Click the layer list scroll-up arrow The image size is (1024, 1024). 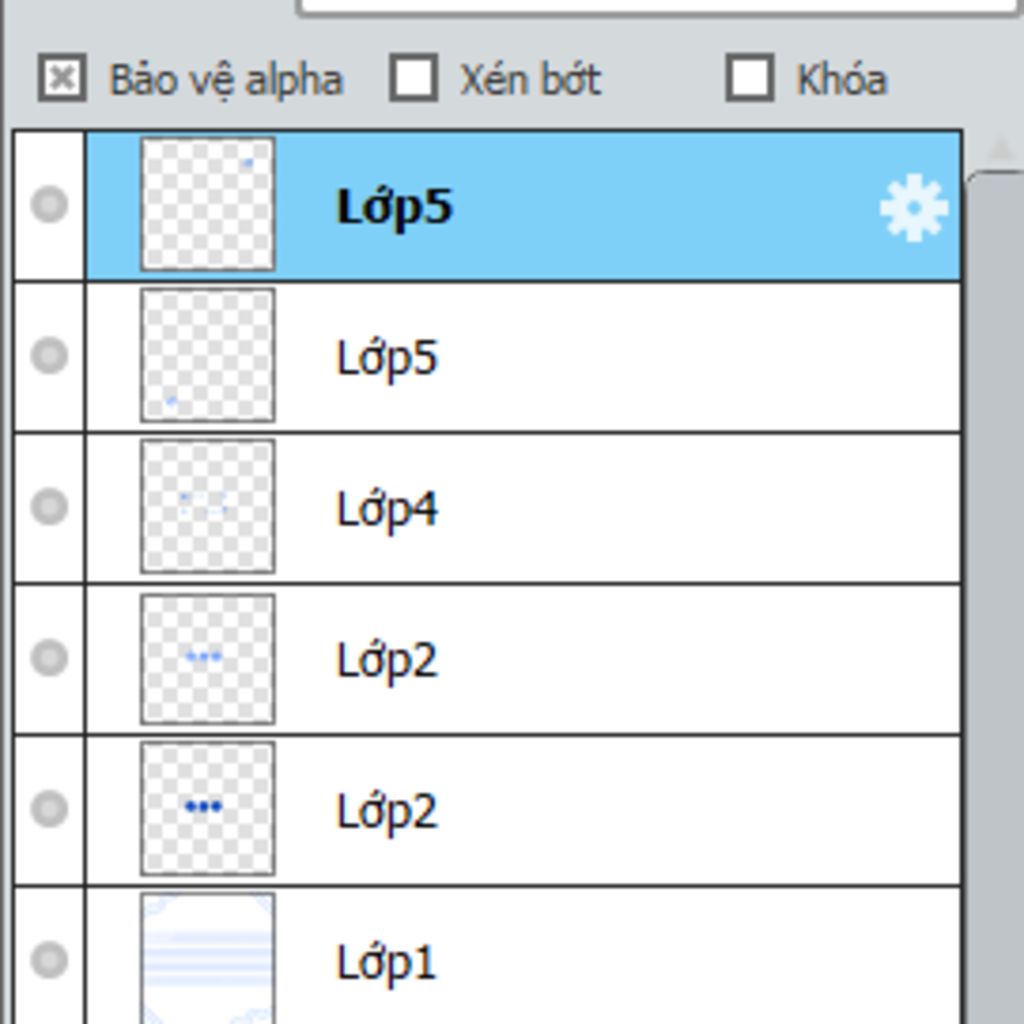(1000, 150)
